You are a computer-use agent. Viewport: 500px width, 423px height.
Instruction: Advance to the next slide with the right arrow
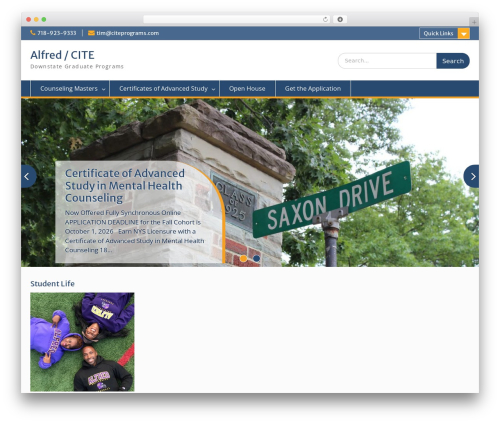coord(472,176)
